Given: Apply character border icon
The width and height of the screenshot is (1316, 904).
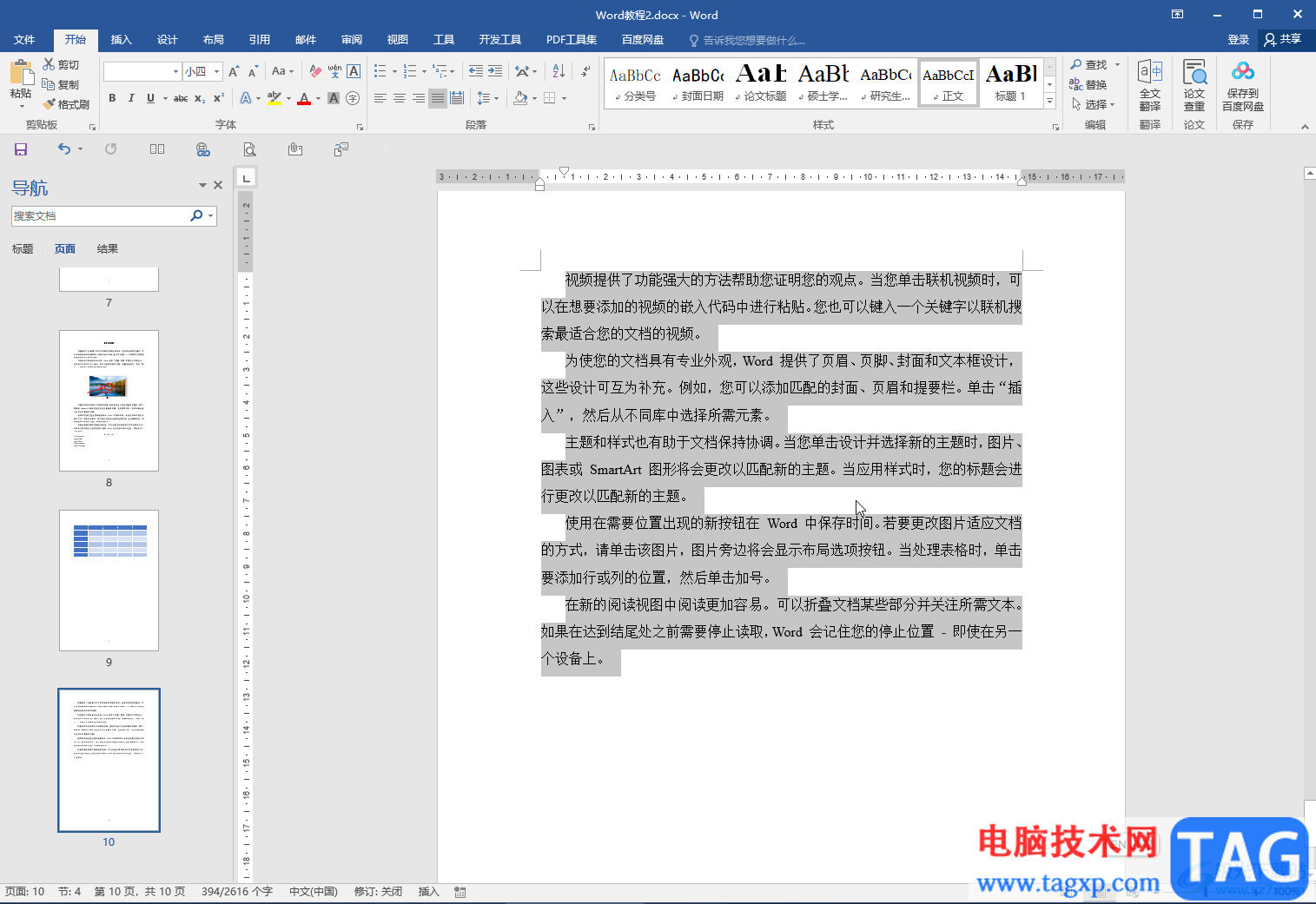Looking at the screenshot, I should pos(354,71).
